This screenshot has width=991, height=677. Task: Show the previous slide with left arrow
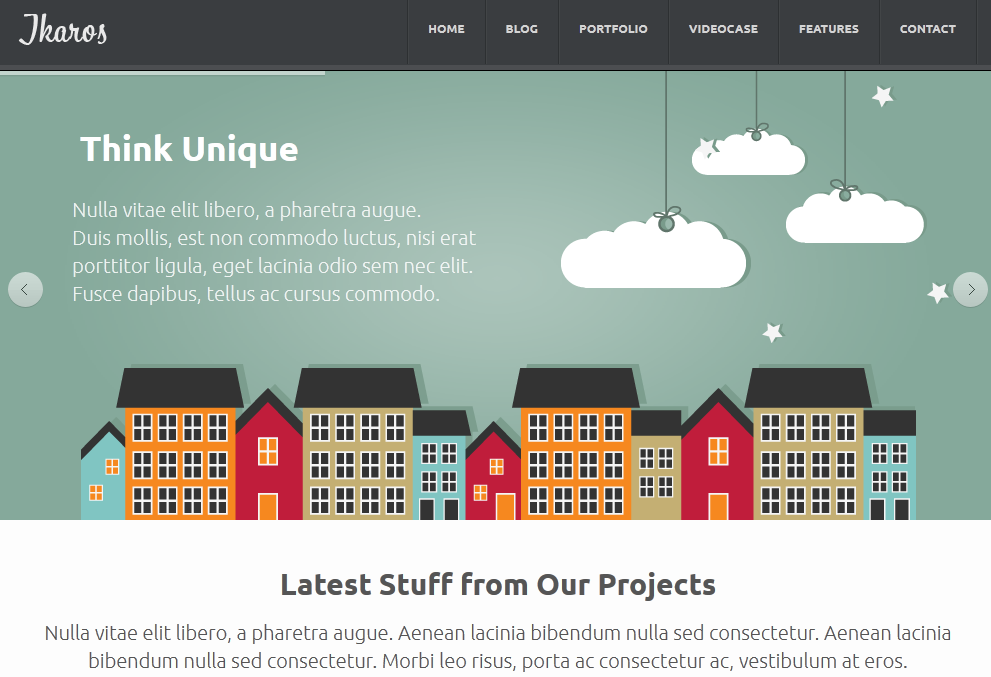[x=25, y=290]
